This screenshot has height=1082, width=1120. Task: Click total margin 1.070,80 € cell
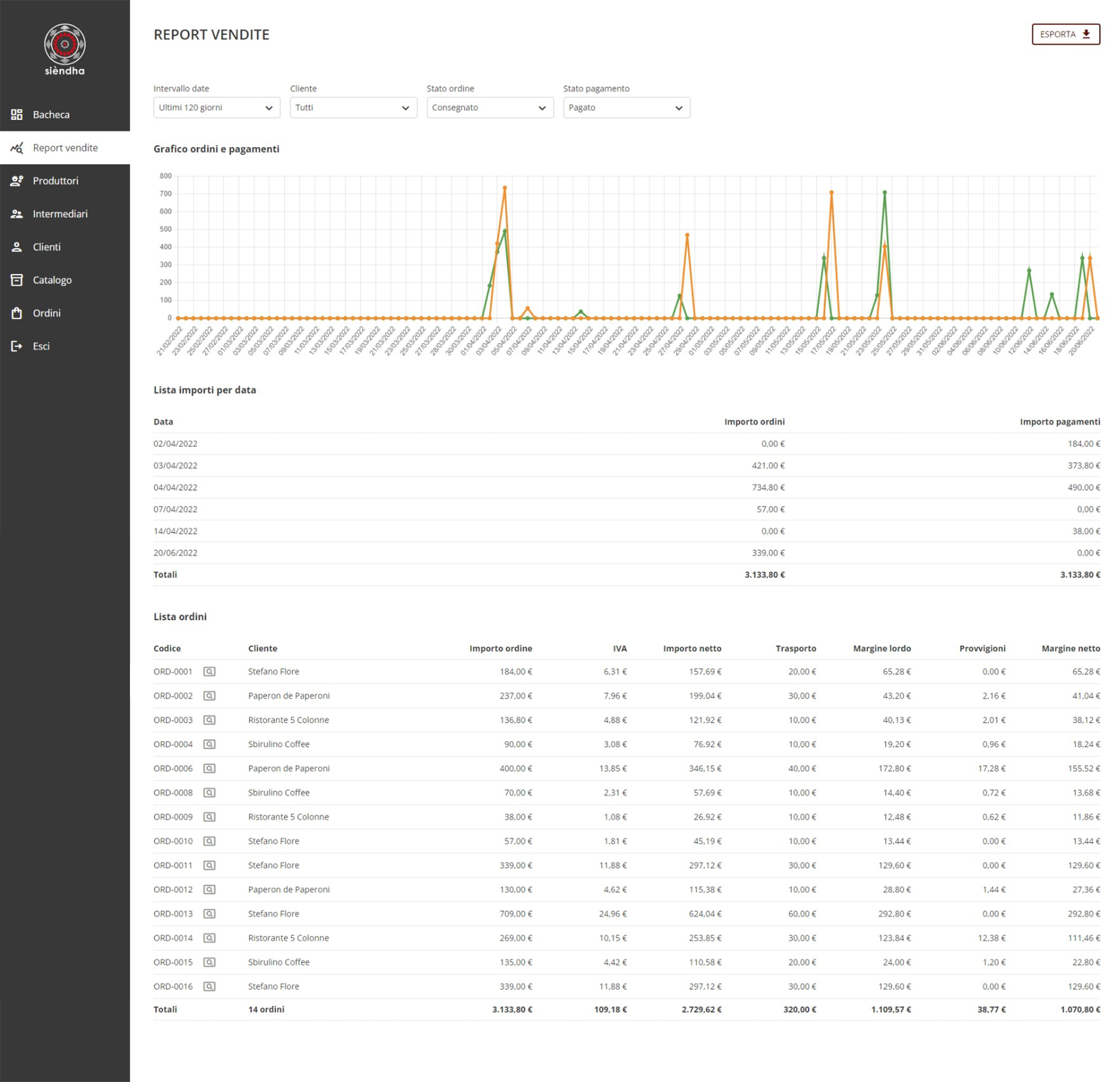1080,1009
